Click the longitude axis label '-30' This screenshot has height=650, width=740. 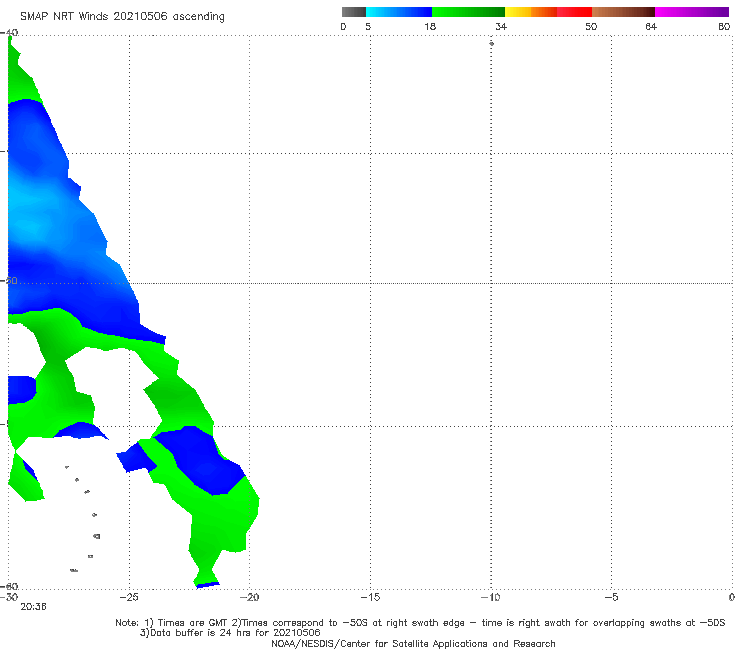9,597
